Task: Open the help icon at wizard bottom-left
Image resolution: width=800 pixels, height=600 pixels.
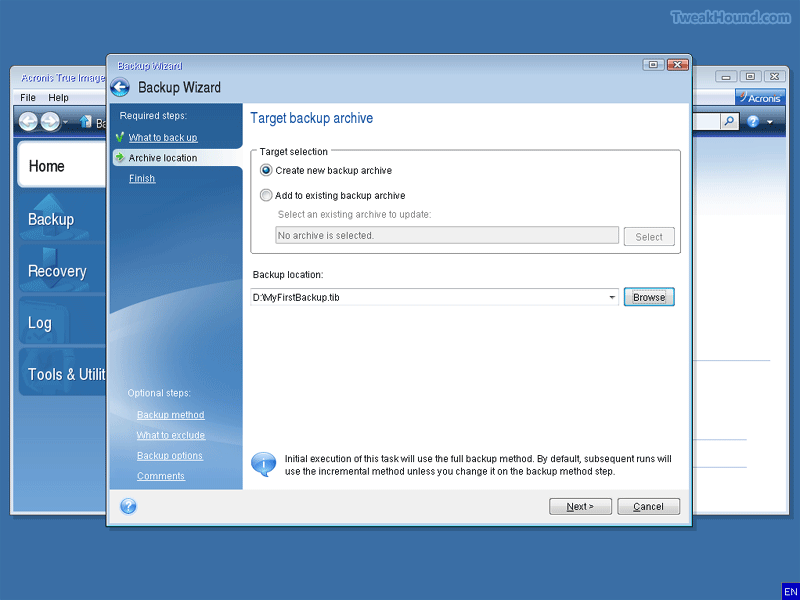Action: pos(128,506)
